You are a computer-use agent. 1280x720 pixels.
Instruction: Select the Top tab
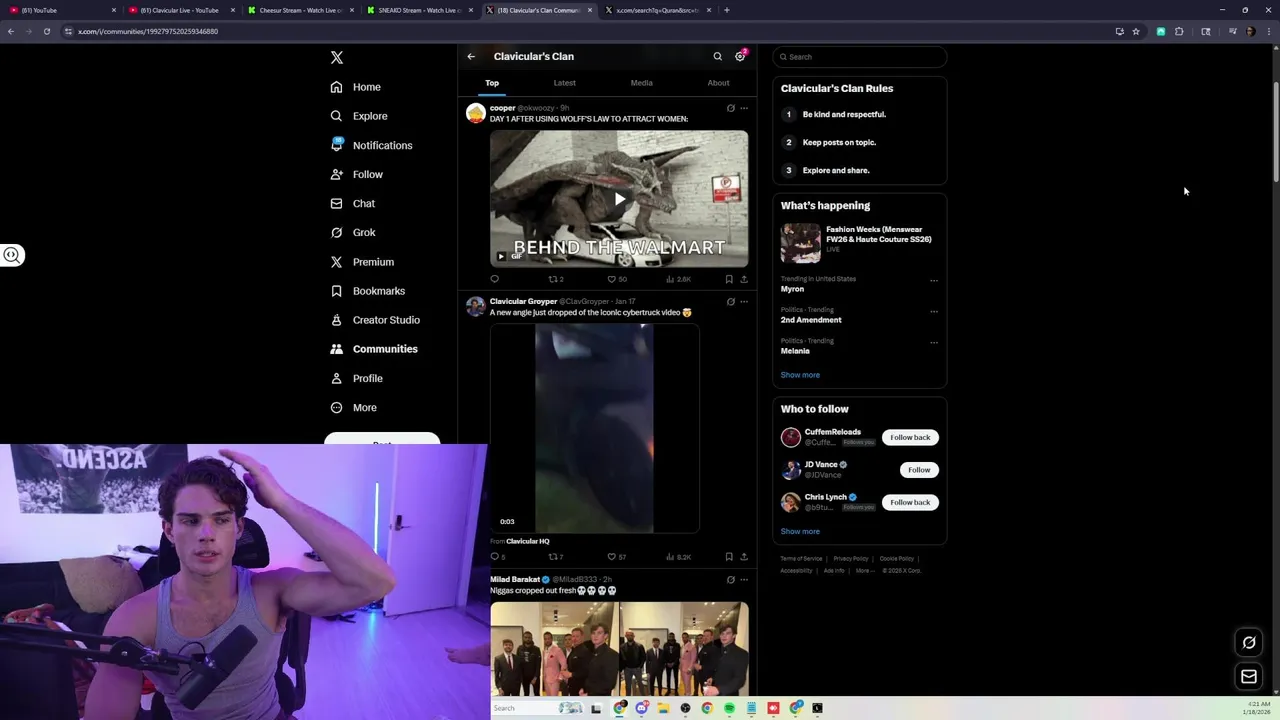(x=492, y=83)
